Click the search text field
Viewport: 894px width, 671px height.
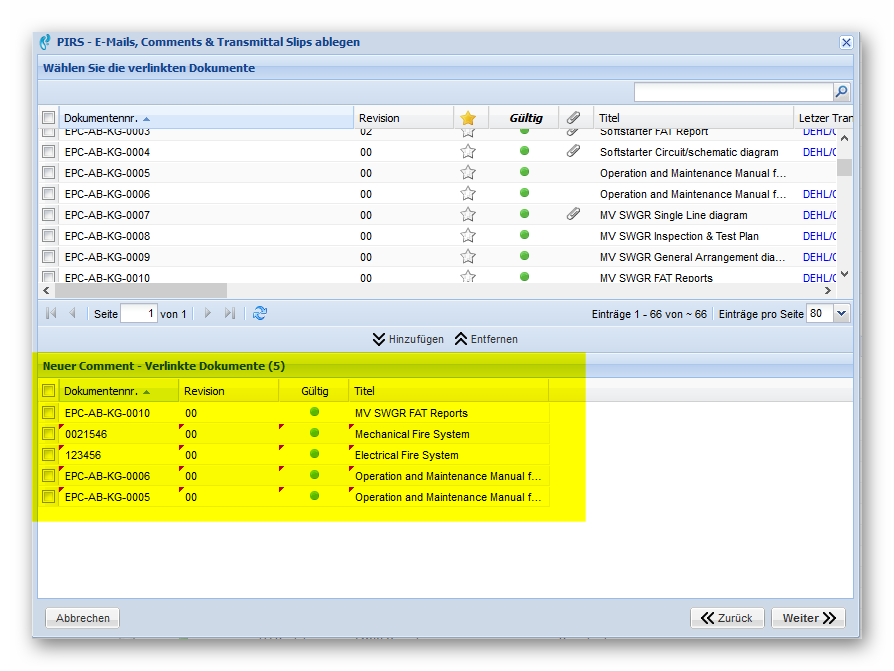(732, 92)
